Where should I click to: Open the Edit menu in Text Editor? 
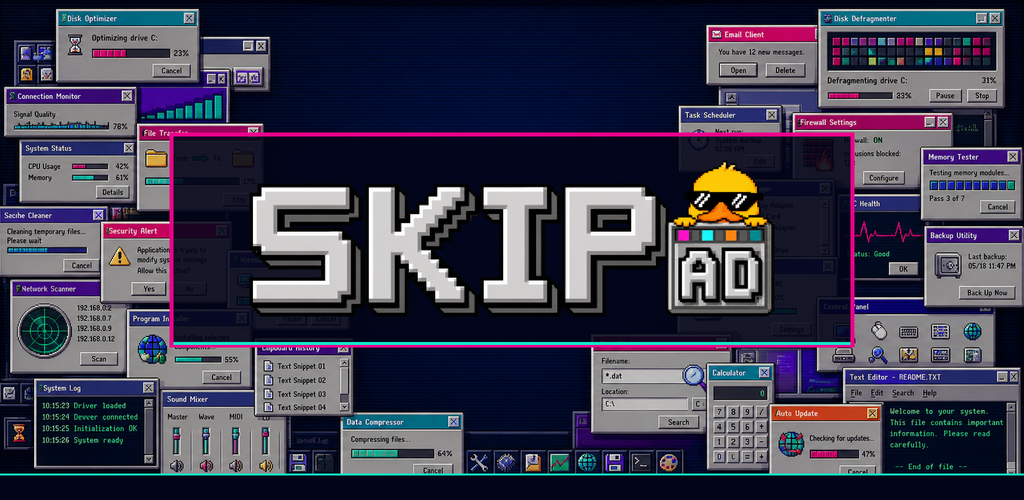pos(877,393)
